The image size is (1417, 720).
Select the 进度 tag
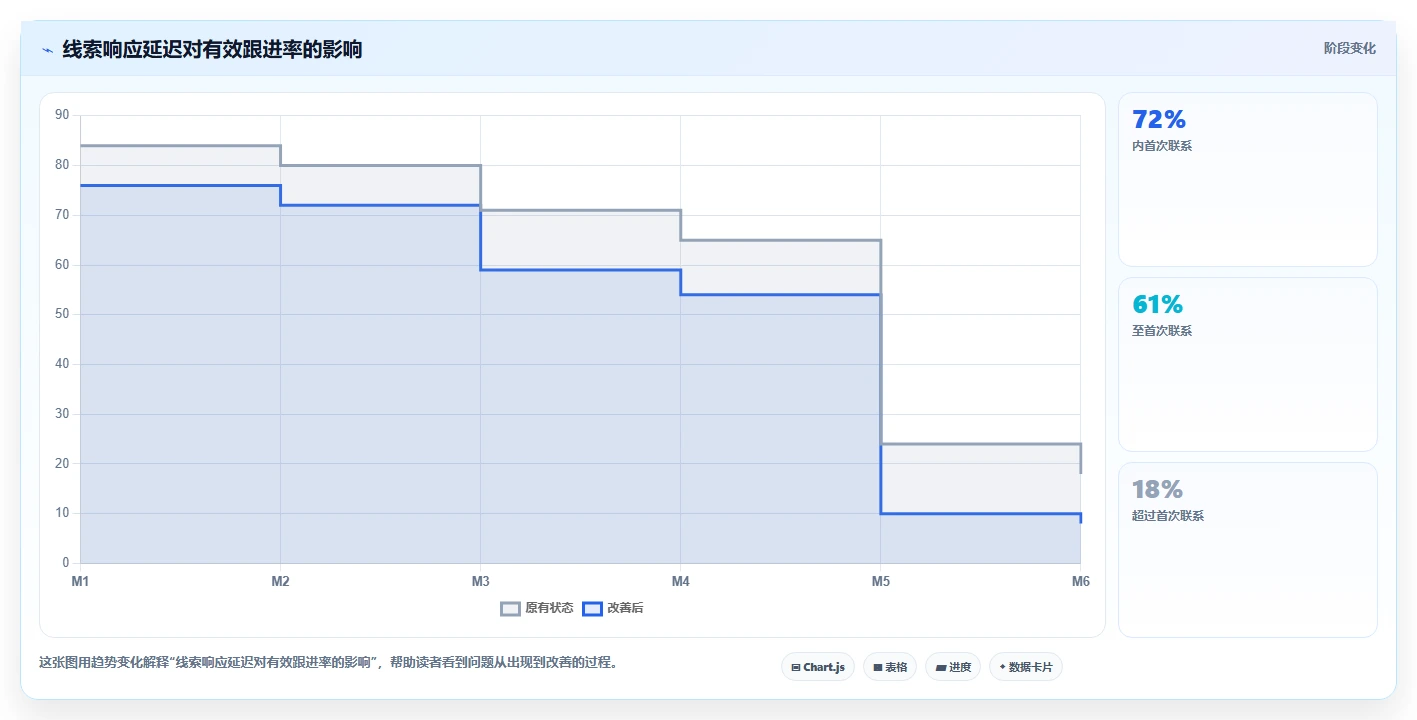[953, 667]
